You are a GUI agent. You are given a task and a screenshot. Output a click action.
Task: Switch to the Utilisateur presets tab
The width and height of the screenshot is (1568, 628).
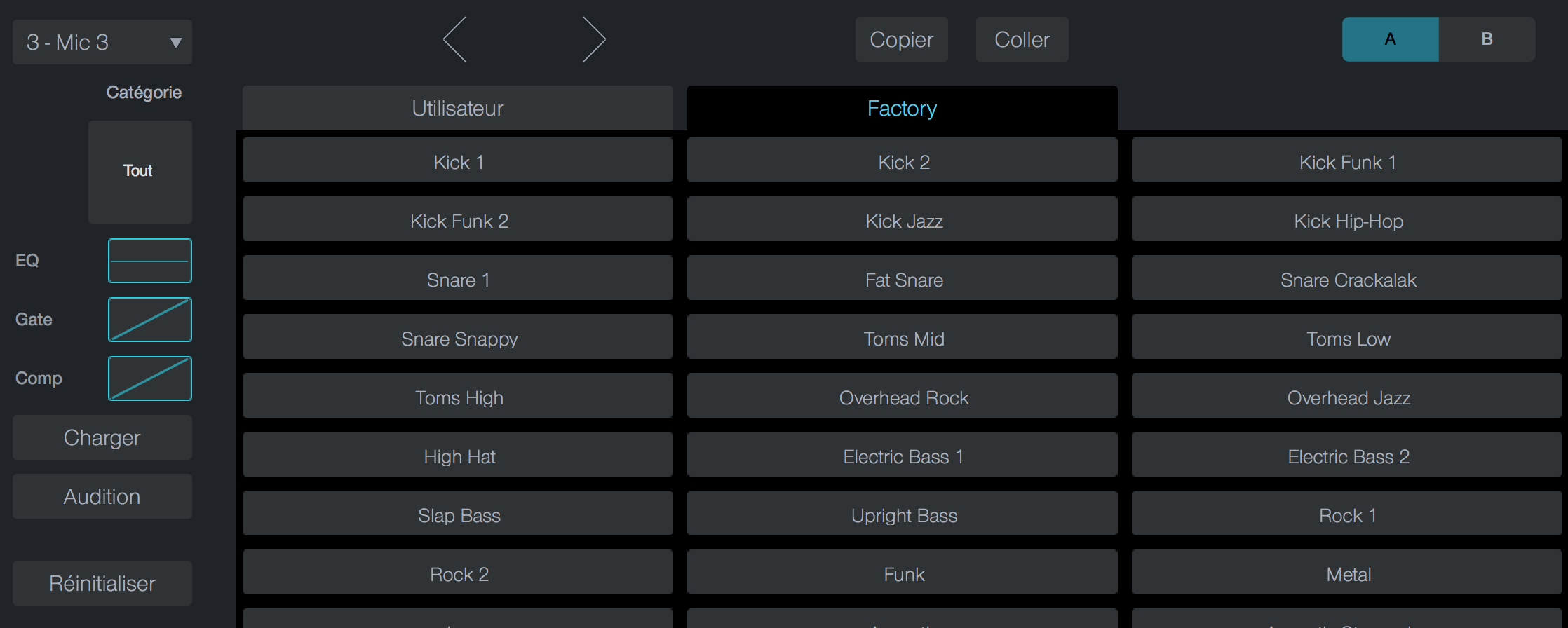click(458, 108)
